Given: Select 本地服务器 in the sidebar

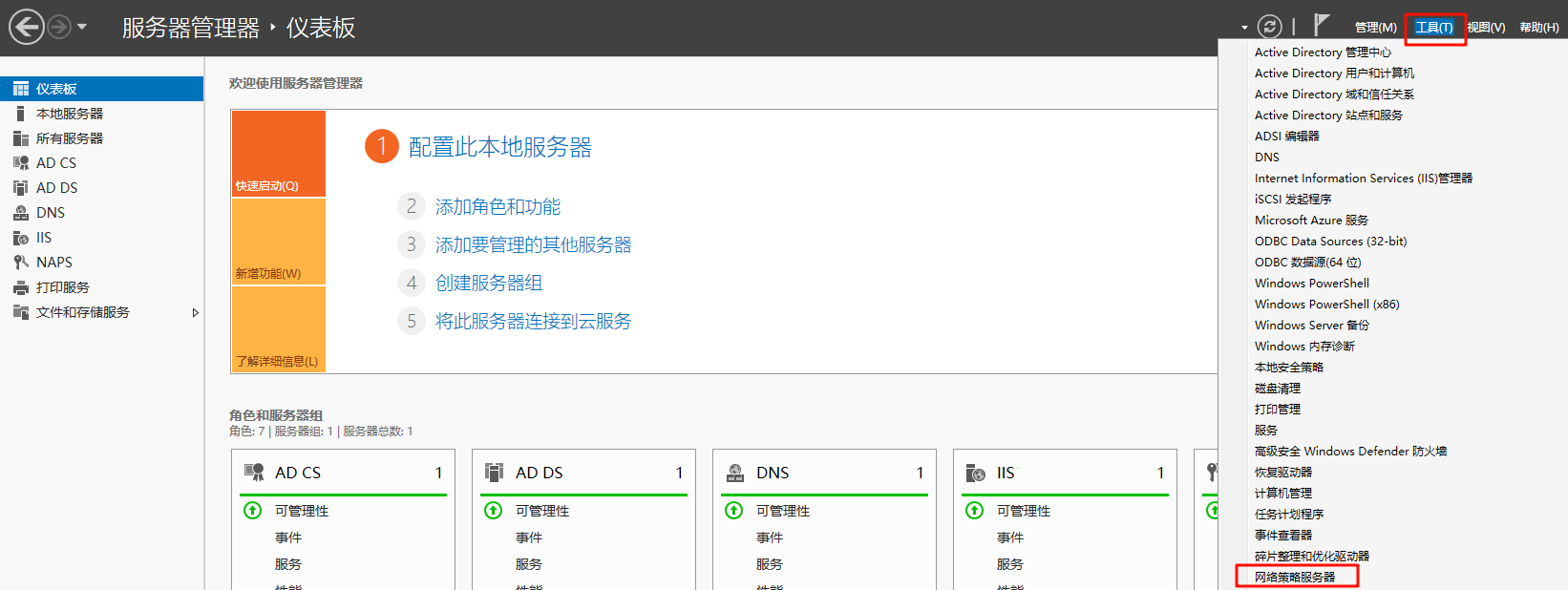Looking at the screenshot, I should click(69, 114).
